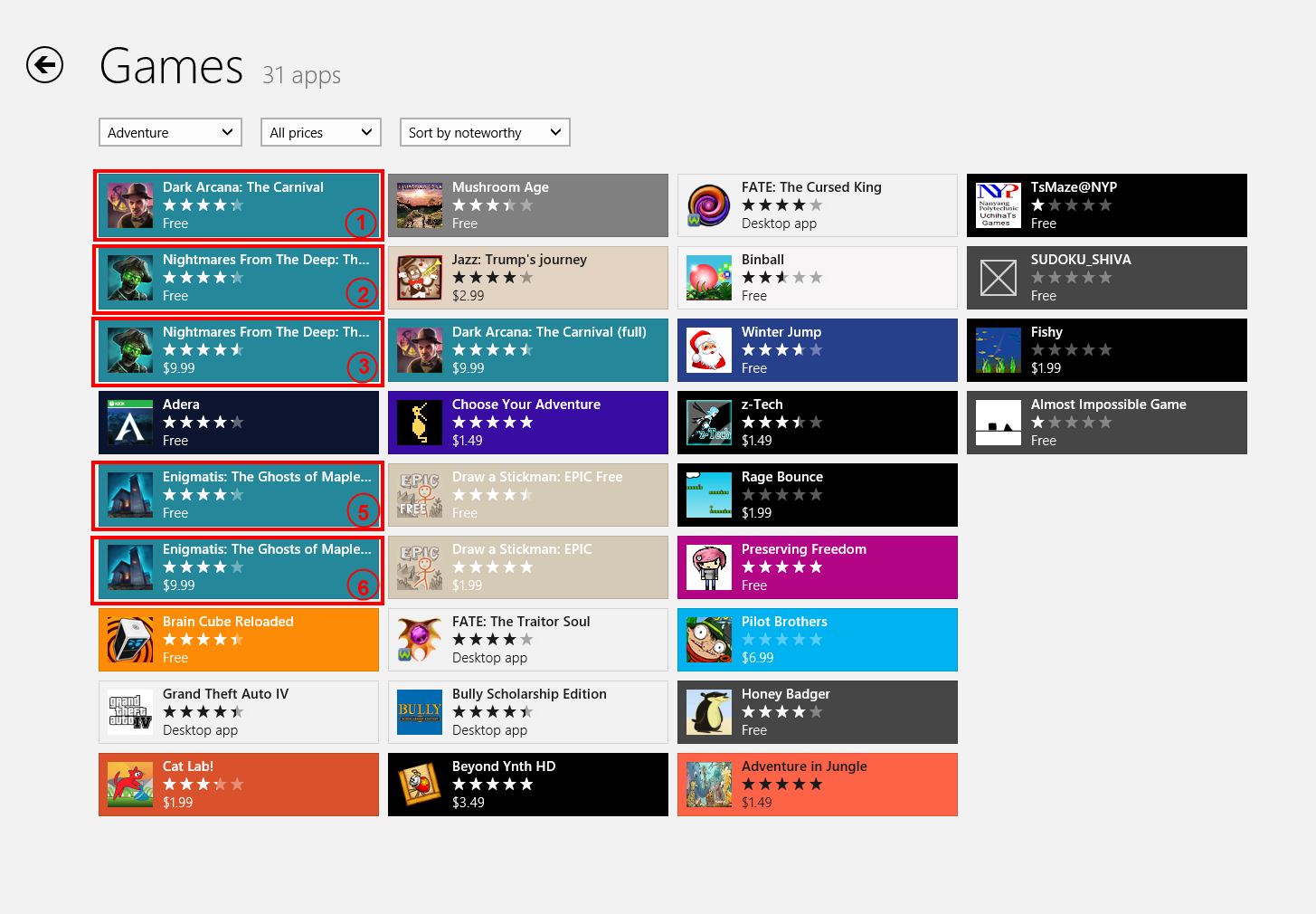The image size is (1316, 914).
Task: Open the Adventure category dropdown
Action: coord(170,132)
